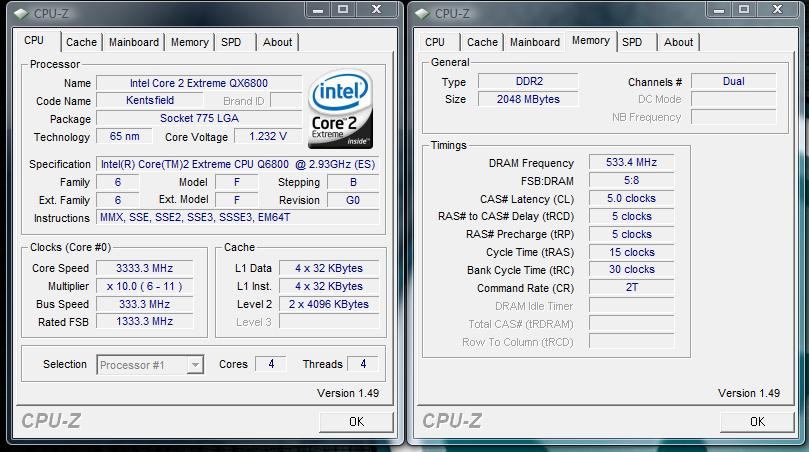
Task: Click the memory Type 'DDR2' value
Action: click(x=528, y=82)
